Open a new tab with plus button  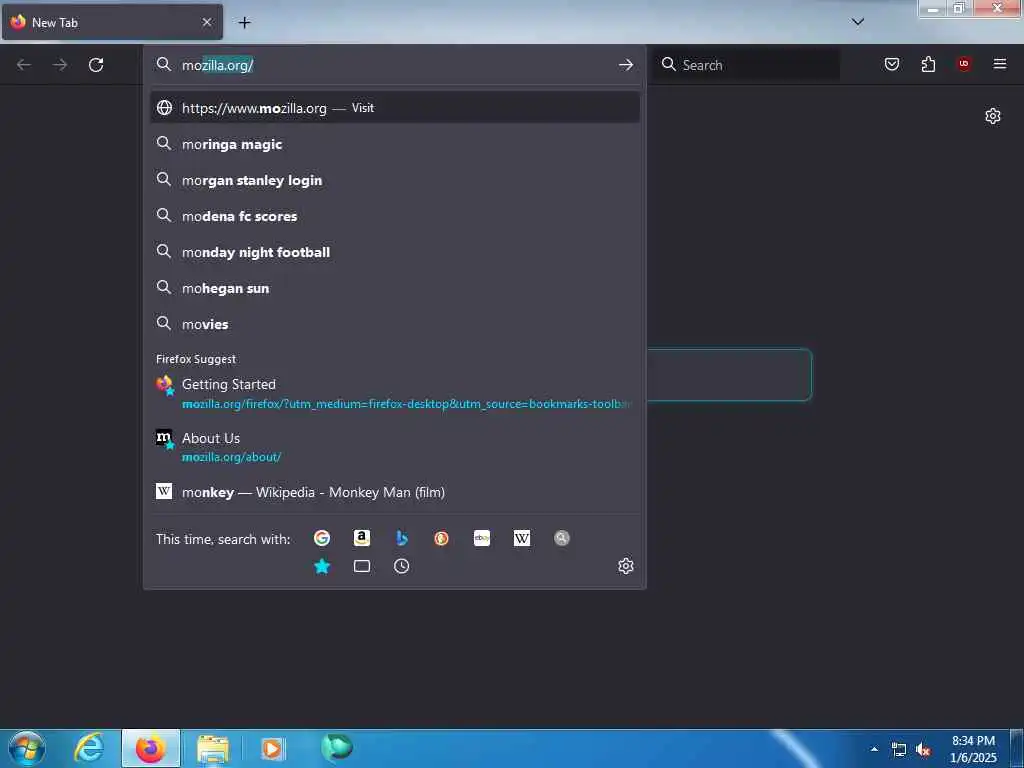(244, 23)
